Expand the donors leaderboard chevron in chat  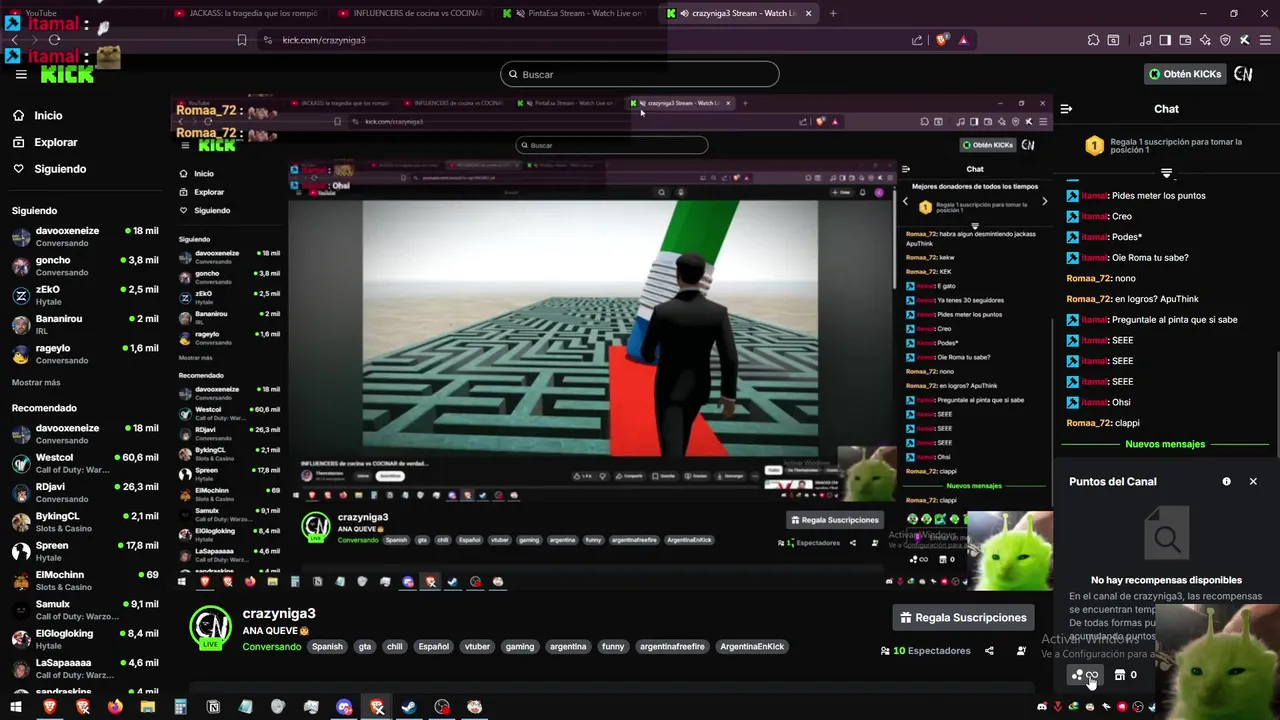click(x=1166, y=173)
